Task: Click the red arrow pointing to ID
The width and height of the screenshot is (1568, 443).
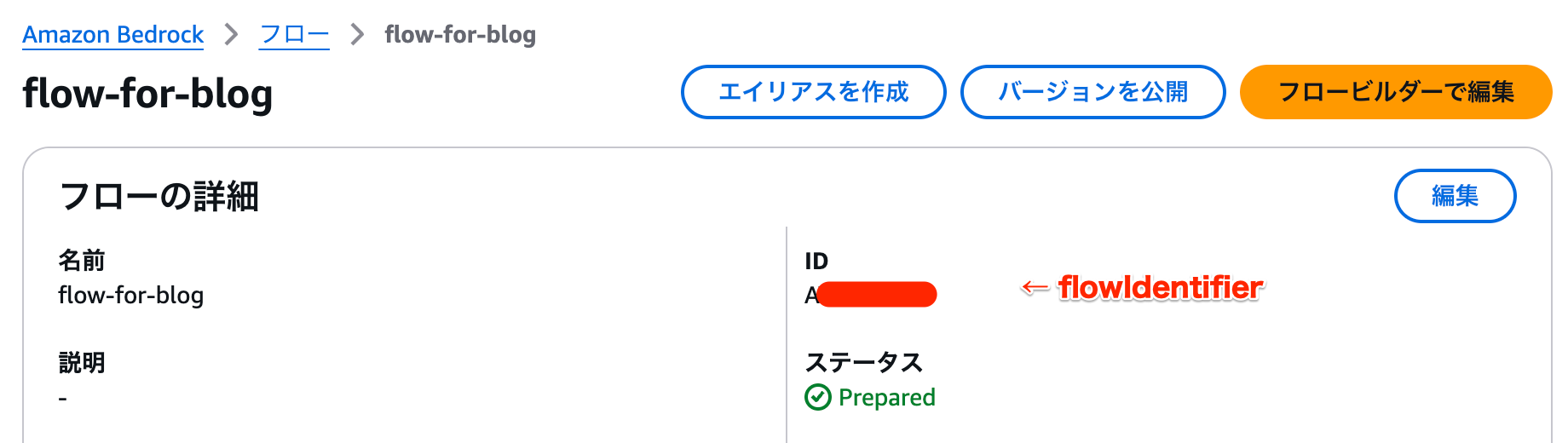Action: [1035, 288]
